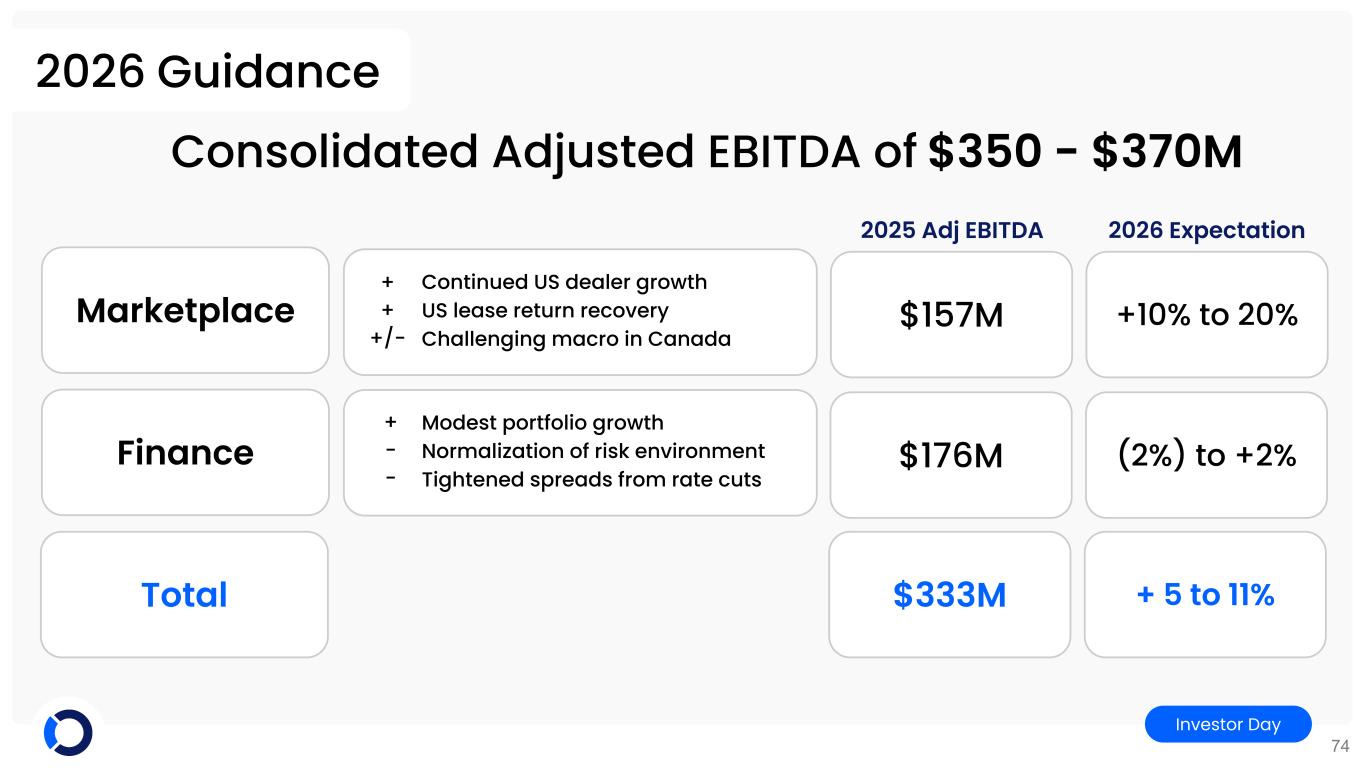Select the 2025 Adj EBITDA column header
Image resolution: width=1365 pixels, height=768 pixels.
951,230
